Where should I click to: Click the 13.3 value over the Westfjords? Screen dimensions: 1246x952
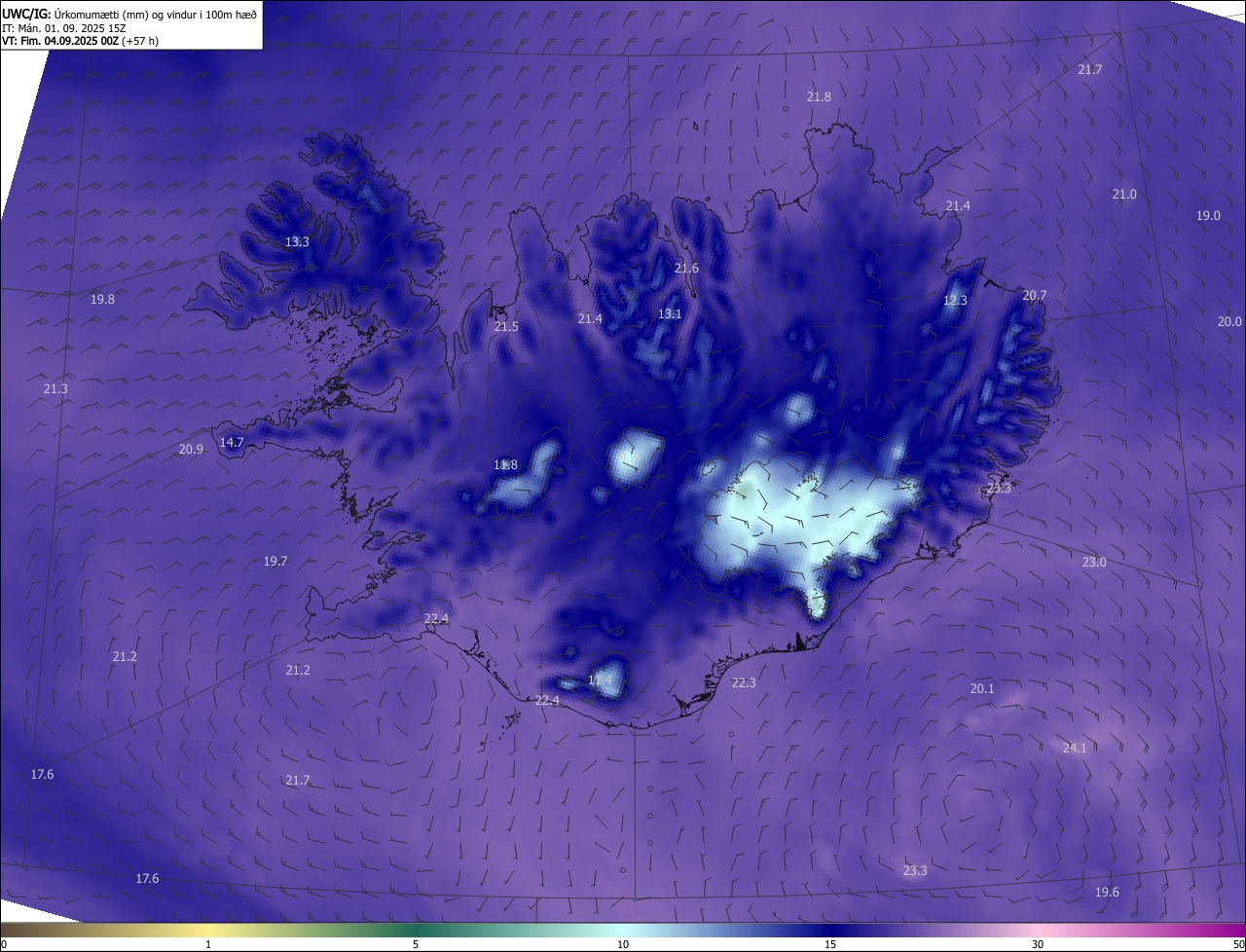297,241
